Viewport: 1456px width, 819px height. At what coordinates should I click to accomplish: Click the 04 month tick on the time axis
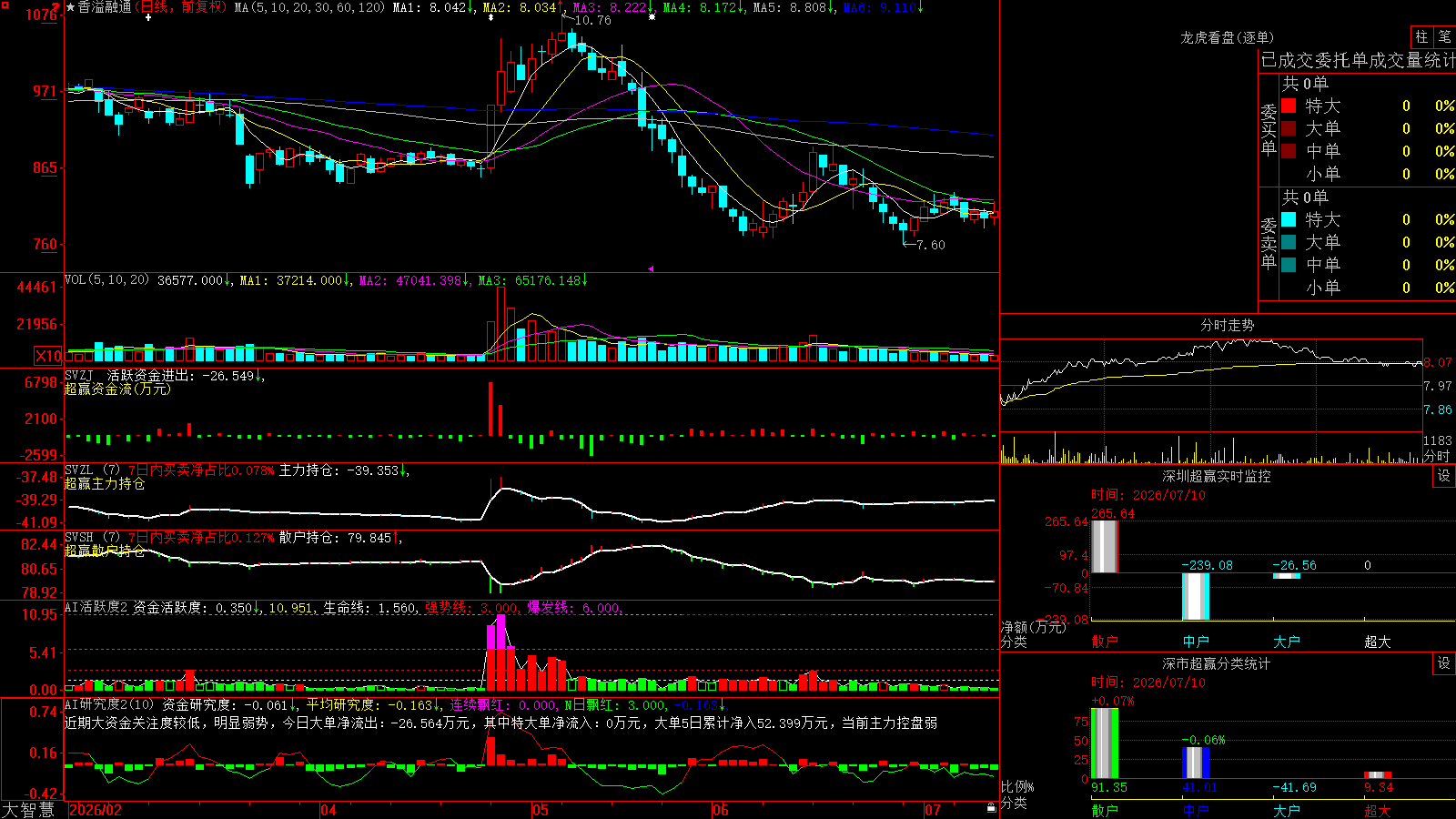point(329,810)
